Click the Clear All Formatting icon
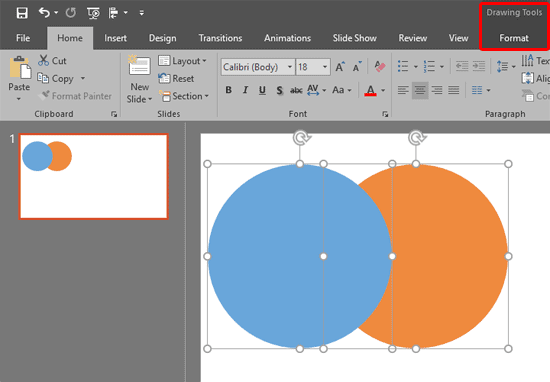The width and height of the screenshot is (550, 382). click(x=380, y=66)
